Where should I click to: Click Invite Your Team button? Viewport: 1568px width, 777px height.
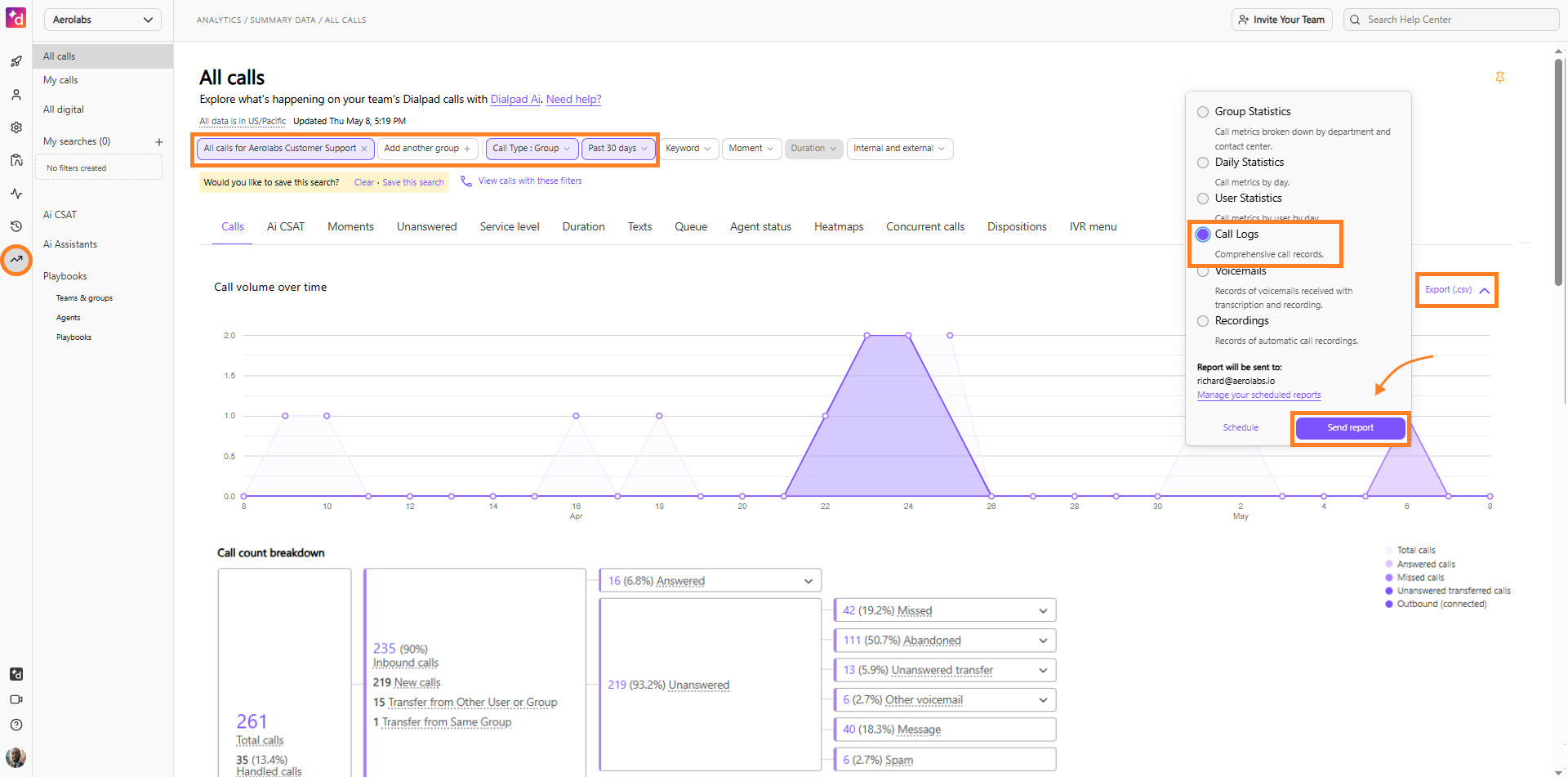point(1282,20)
